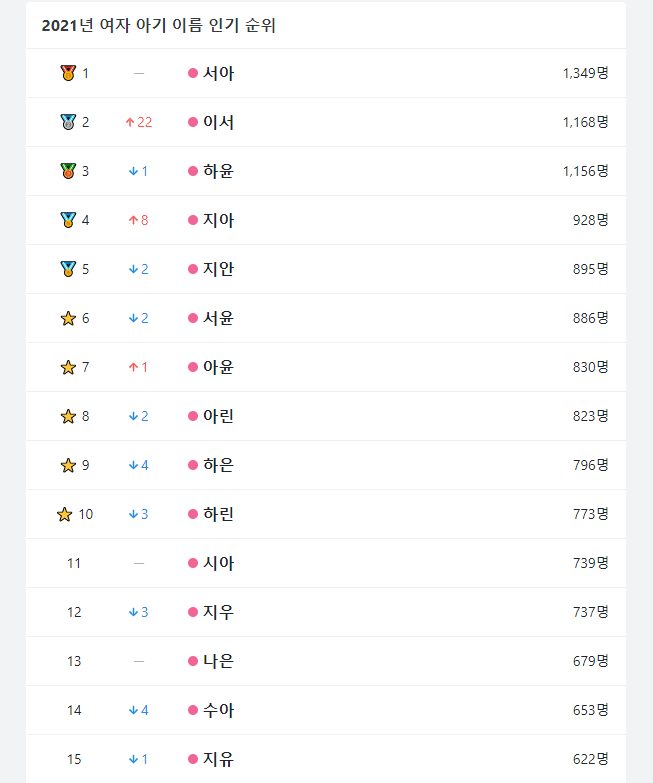Image resolution: width=653 pixels, height=783 pixels.
Task: Select the name 하윤
Action: [x=218, y=171]
